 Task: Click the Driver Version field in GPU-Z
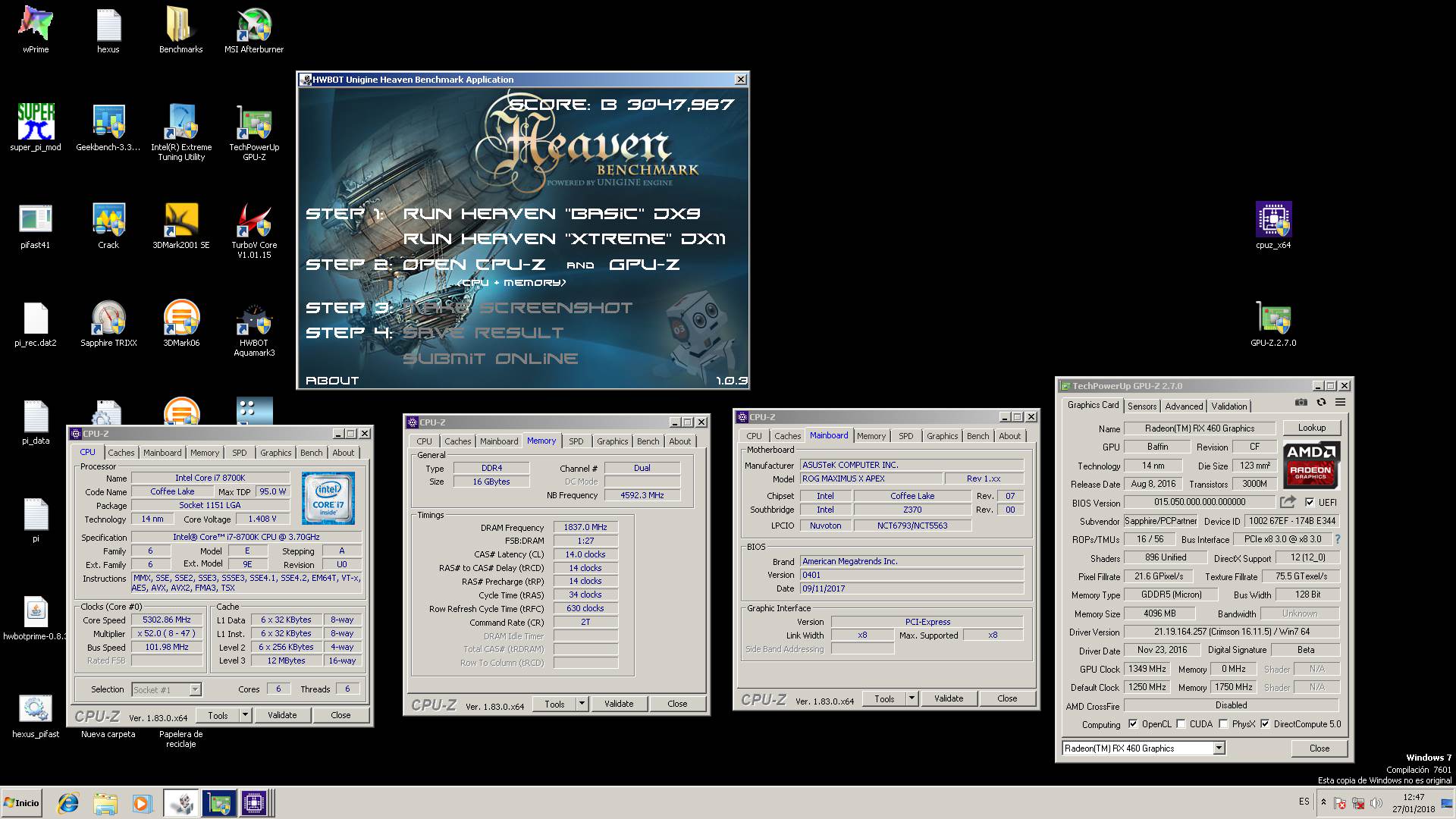tap(1232, 632)
